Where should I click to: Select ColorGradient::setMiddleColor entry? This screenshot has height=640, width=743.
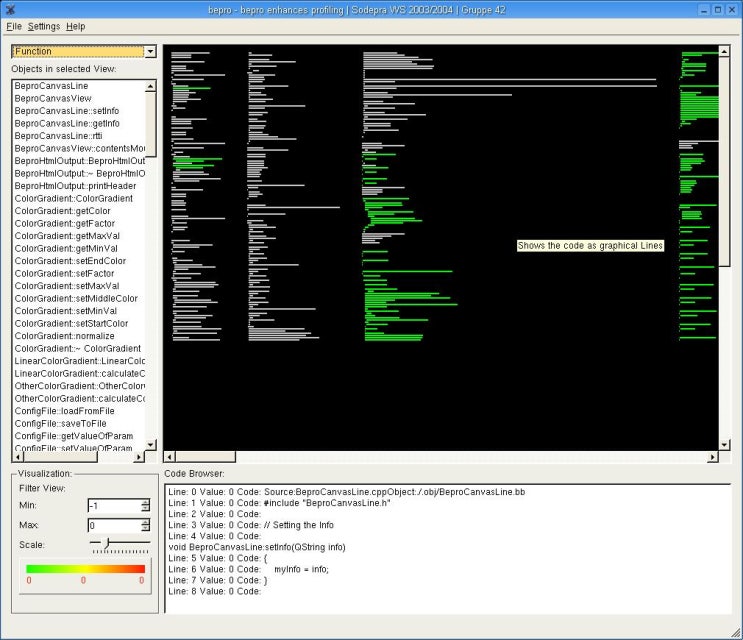coord(76,298)
